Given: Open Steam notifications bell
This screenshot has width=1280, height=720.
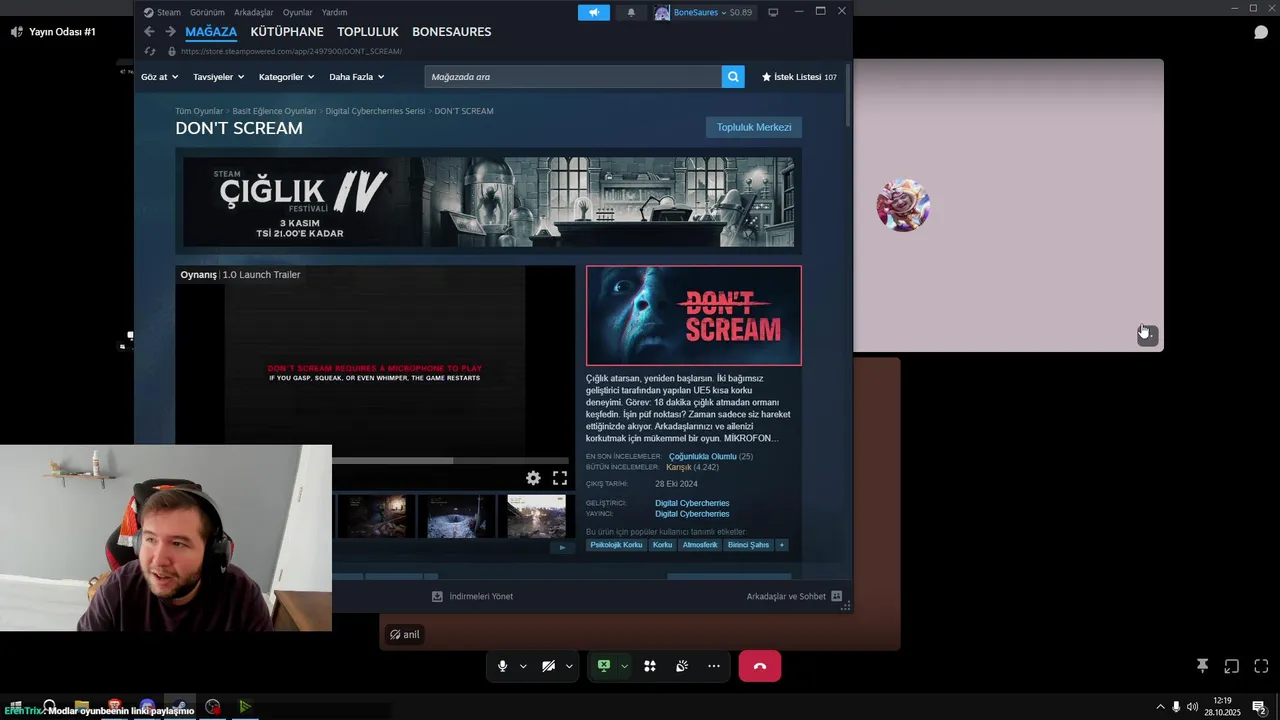Looking at the screenshot, I should click(x=631, y=12).
